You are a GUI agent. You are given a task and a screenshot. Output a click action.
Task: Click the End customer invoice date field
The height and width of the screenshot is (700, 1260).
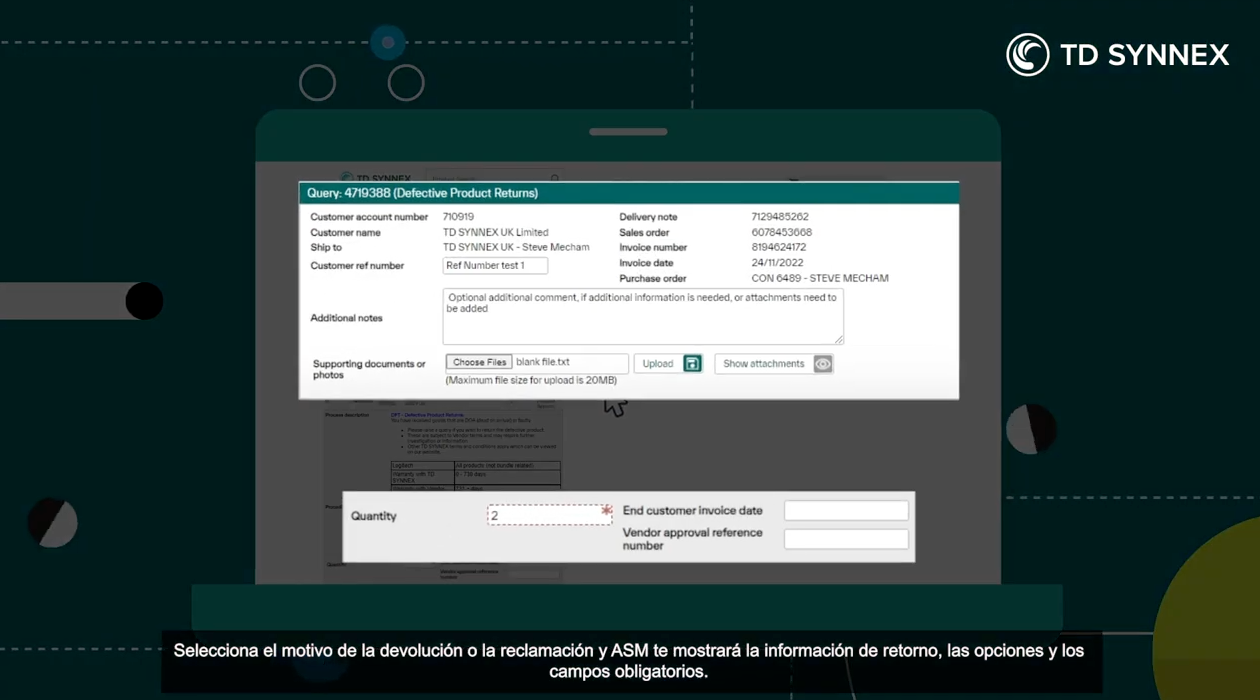point(846,511)
